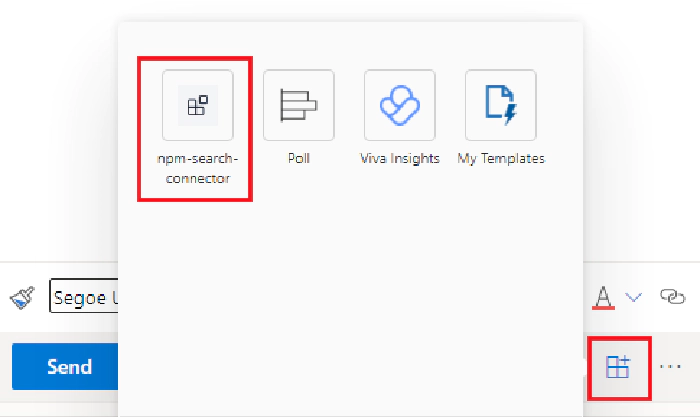The height and width of the screenshot is (417, 700).
Task: Expand the font color chevron dropdown
Action: [634, 297]
